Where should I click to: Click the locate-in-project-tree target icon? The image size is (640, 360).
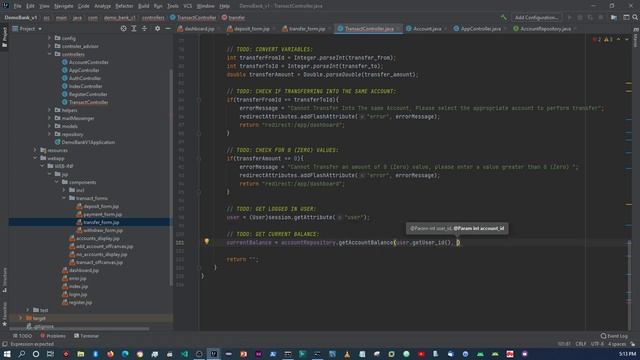tap(123, 29)
